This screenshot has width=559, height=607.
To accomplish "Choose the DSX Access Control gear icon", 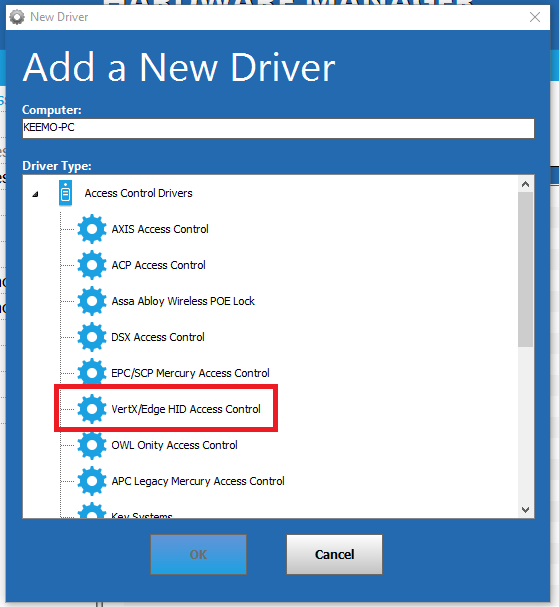I will 92,337.
